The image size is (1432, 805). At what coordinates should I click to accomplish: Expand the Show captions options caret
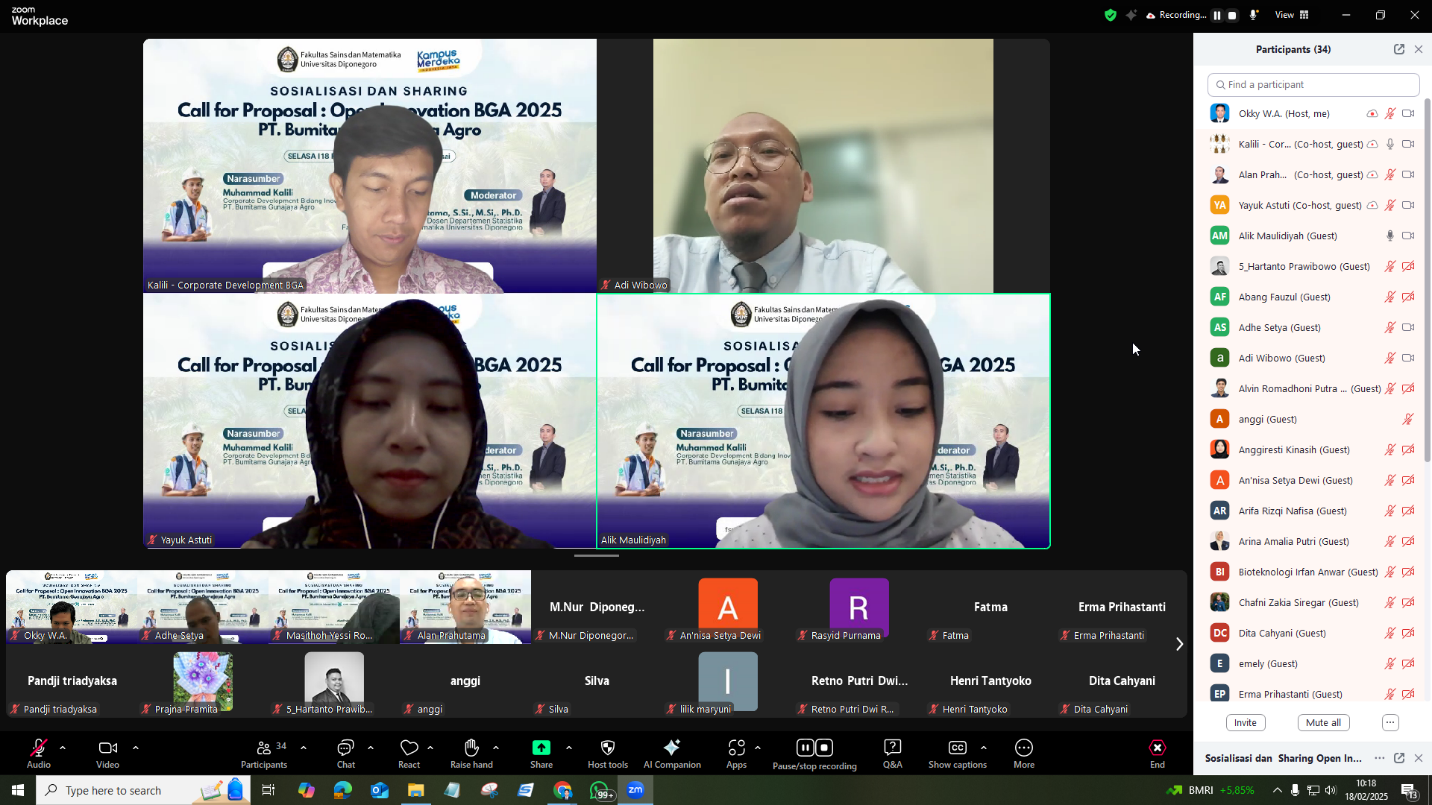(x=983, y=748)
